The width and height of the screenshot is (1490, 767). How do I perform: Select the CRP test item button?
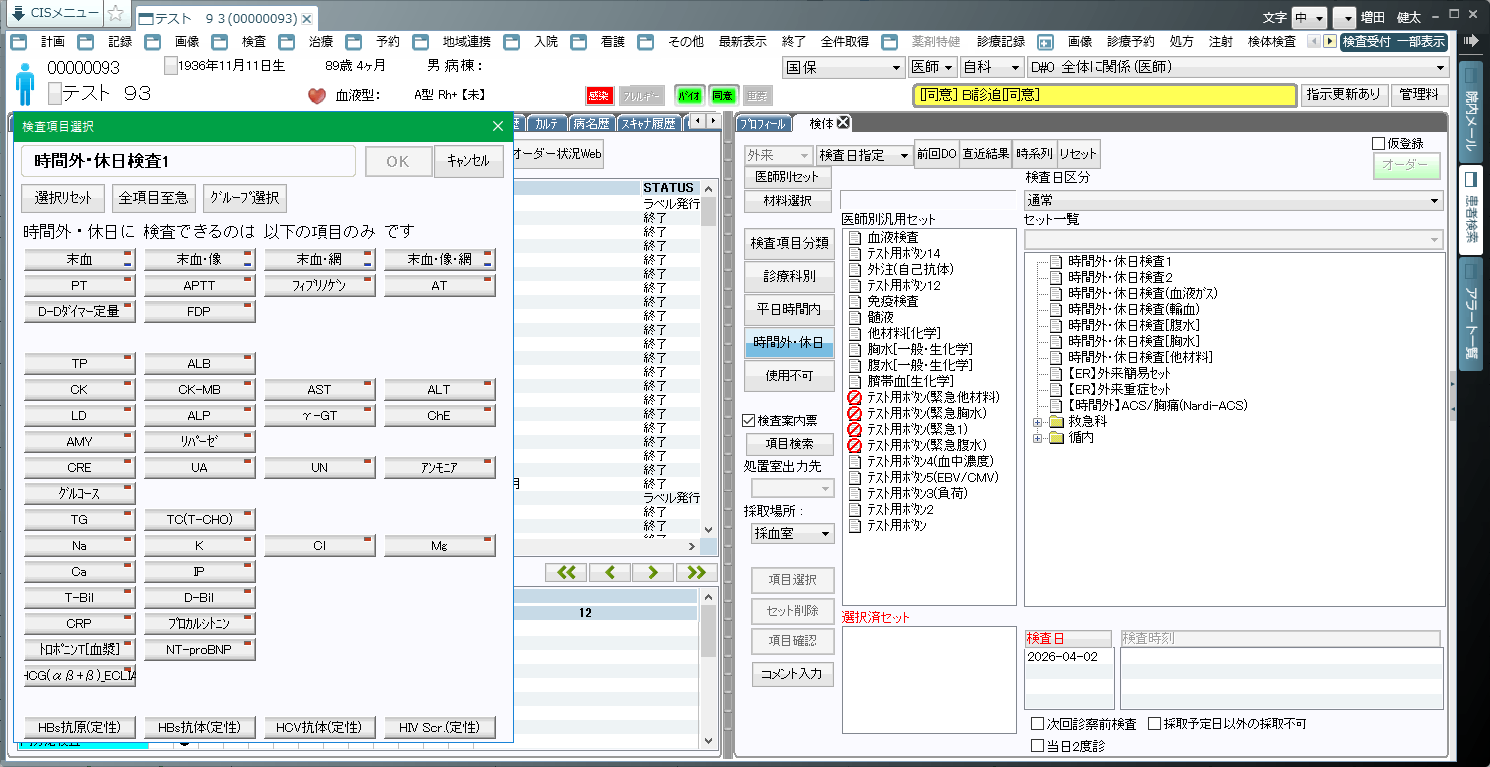point(80,624)
